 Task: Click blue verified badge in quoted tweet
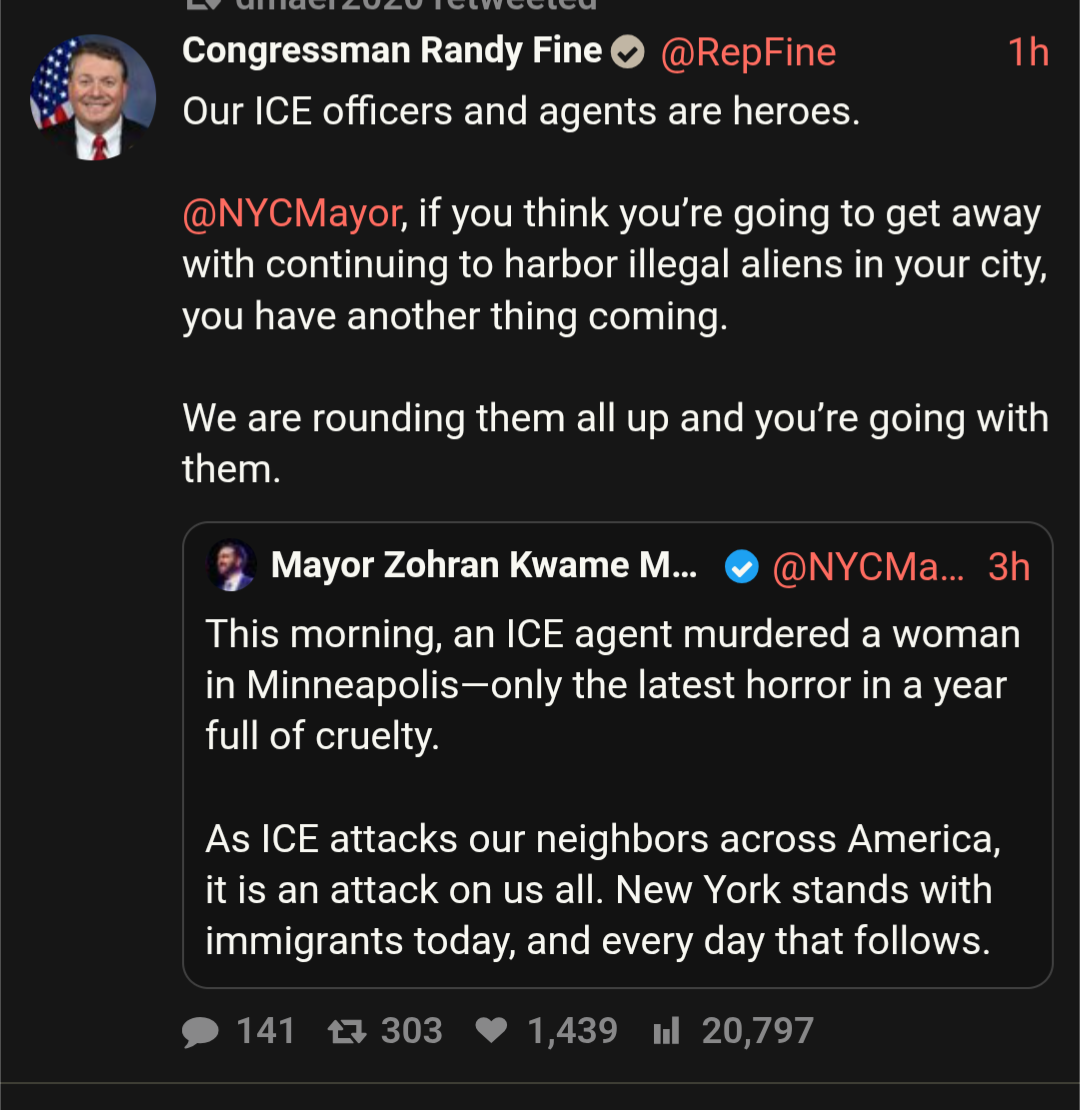[x=741, y=567]
